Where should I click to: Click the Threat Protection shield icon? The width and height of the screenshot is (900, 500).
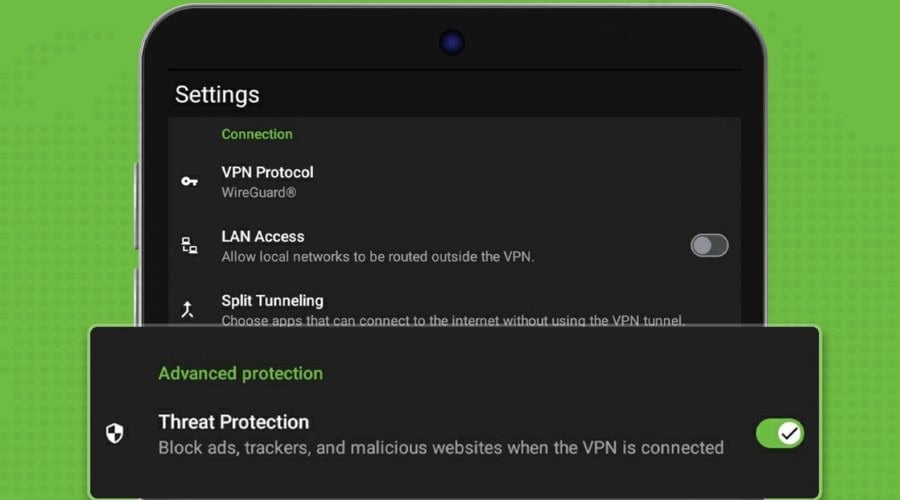pos(115,433)
